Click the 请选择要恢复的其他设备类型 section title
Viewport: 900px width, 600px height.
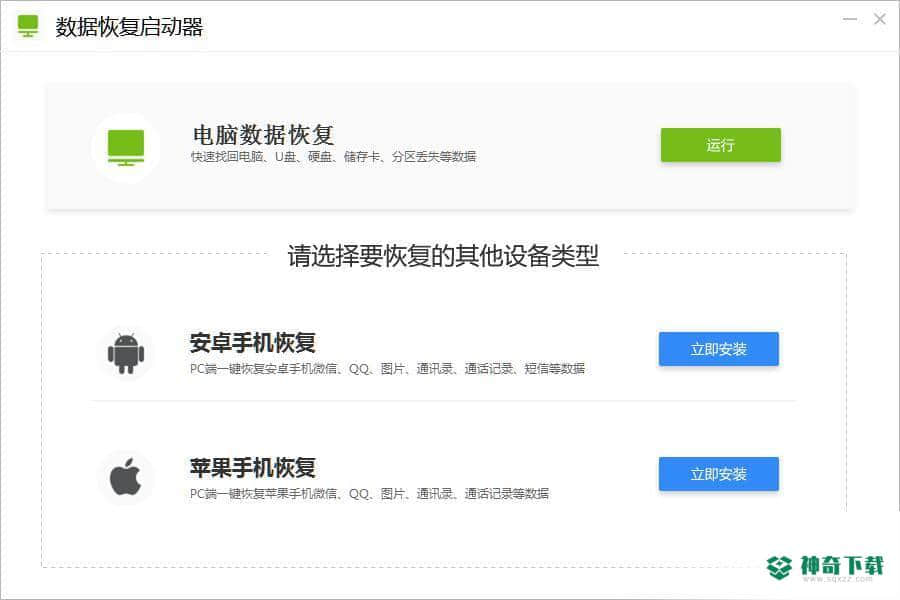(443, 256)
